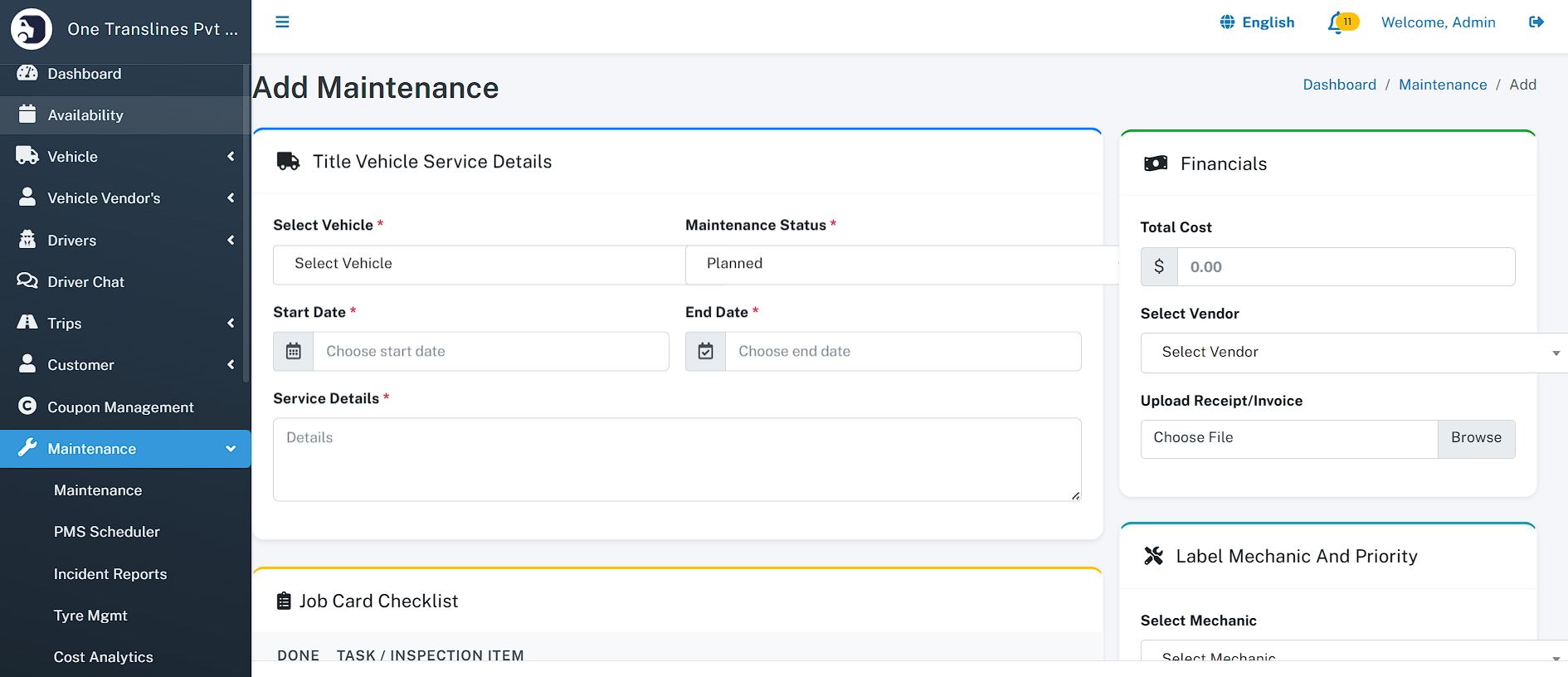This screenshot has width=1568, height=677.
Task: Open PMS Scheduler submenu item
Action: tap(107, 532)
